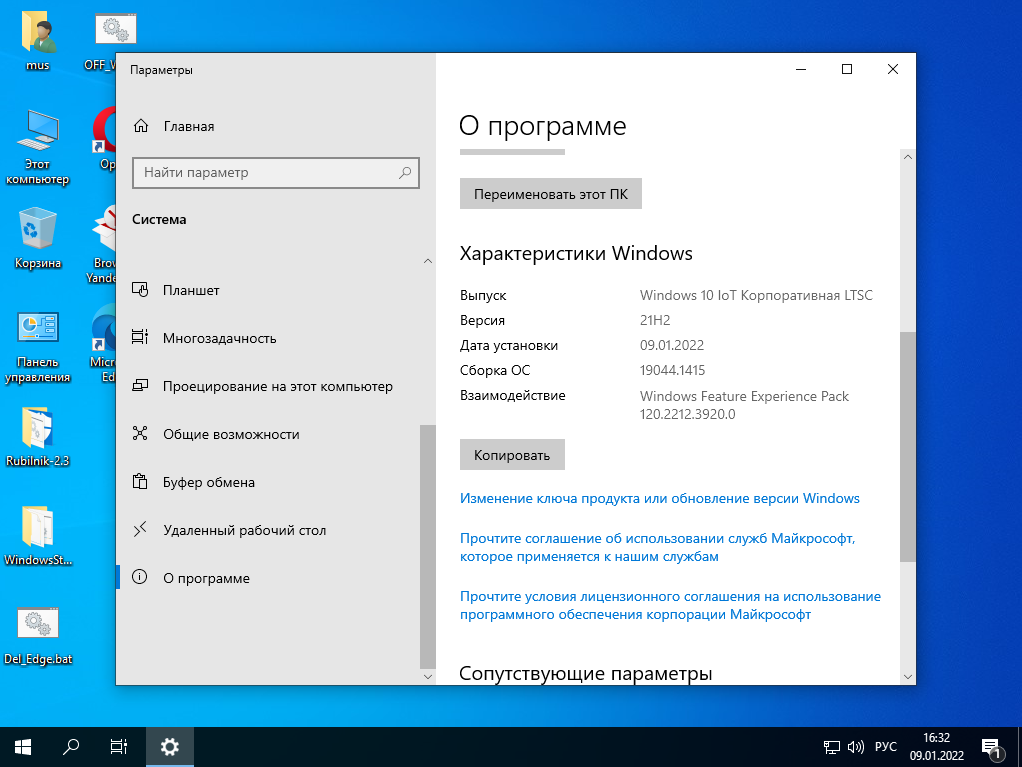Click the search magnifier in Найти параметр
Image resolution: width=1022 pixels, height=767 pixels.
pos(405,172)
